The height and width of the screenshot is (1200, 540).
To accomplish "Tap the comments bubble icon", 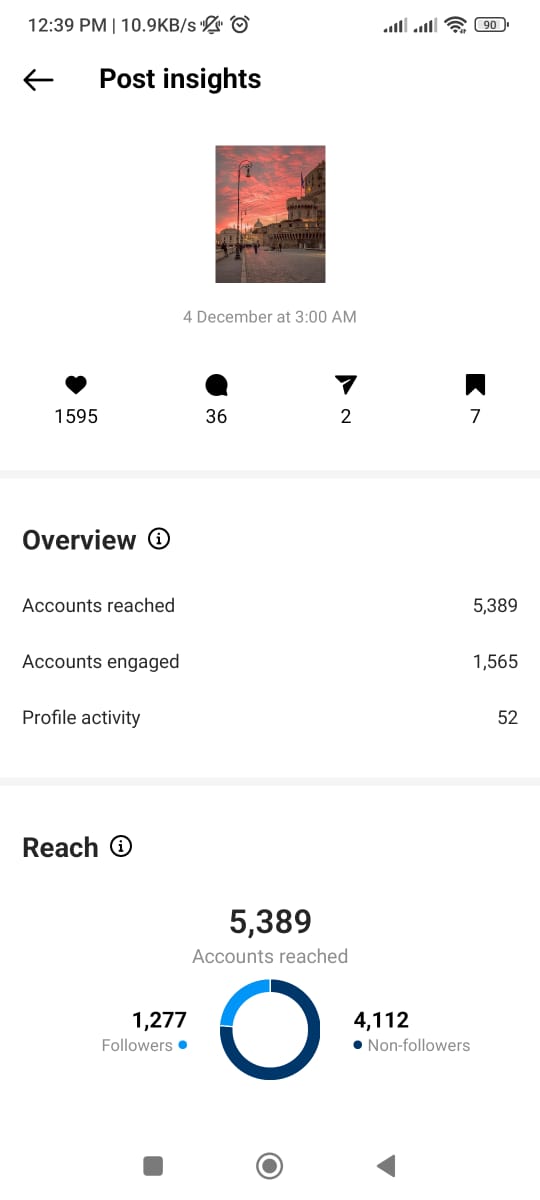I will (x=216, y=385).
